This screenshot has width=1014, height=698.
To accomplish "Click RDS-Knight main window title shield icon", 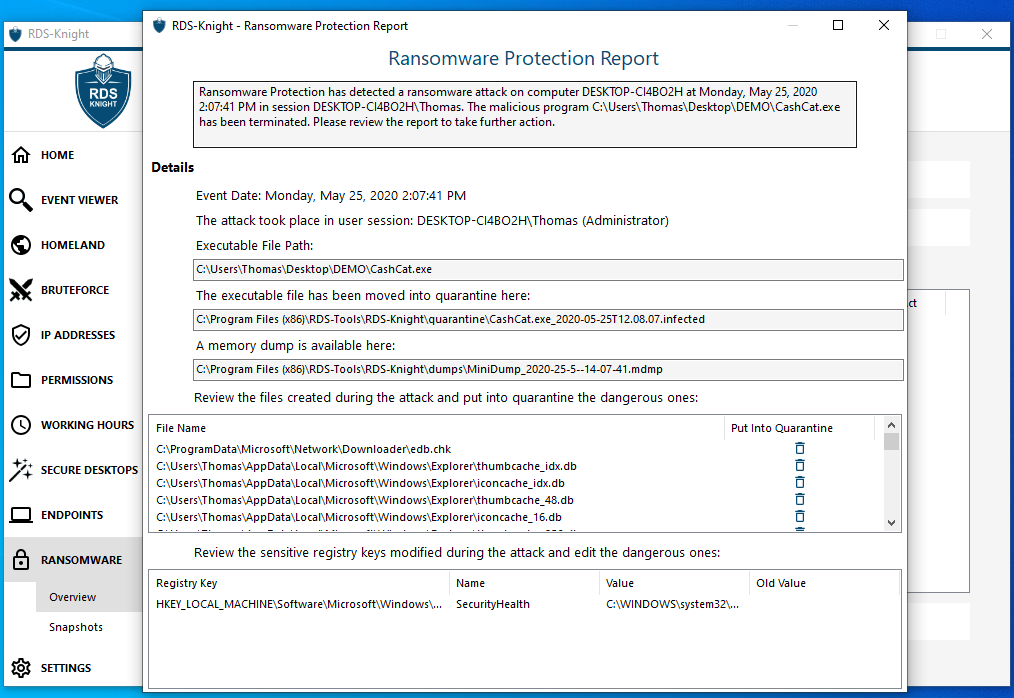I will point(16,34).
